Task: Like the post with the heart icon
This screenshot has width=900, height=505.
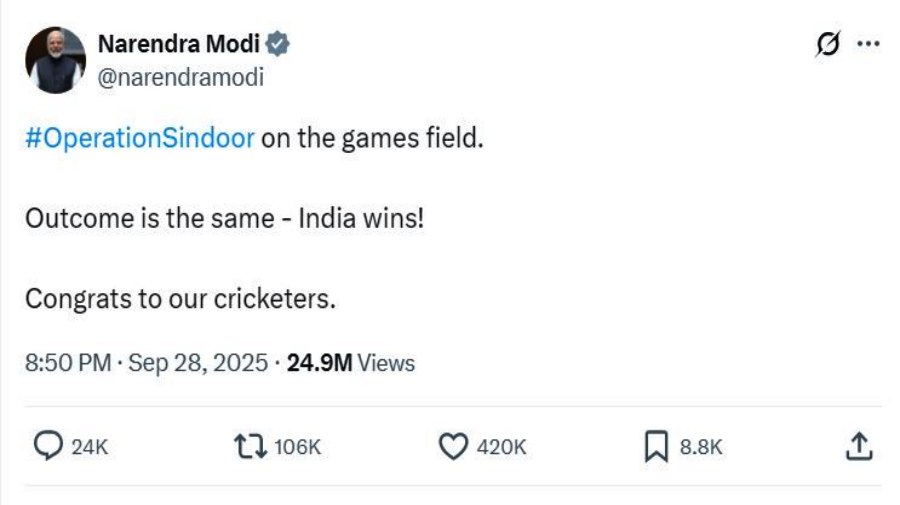Action: pyautogui.click(x=454, y=447)
